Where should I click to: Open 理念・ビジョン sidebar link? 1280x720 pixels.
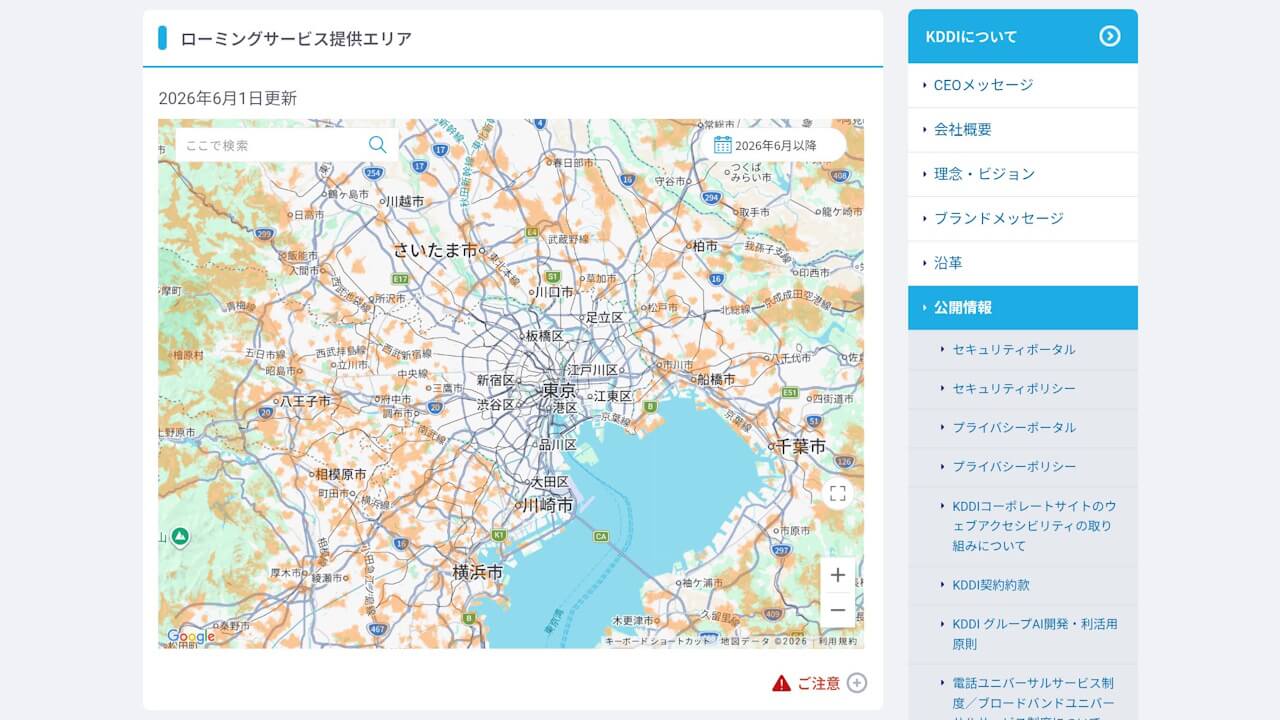(x=1023, y=174)
